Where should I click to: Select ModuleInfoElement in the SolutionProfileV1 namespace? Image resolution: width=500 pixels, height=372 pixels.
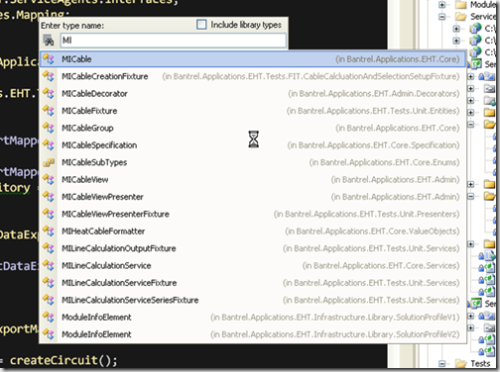tap(253, 317)
